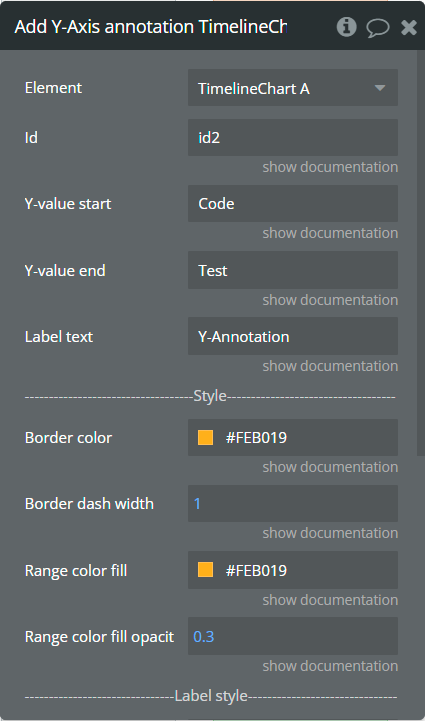Click the Border color orange swatch
The width and height of the screenshot is (425, 721).
point(205,437)
